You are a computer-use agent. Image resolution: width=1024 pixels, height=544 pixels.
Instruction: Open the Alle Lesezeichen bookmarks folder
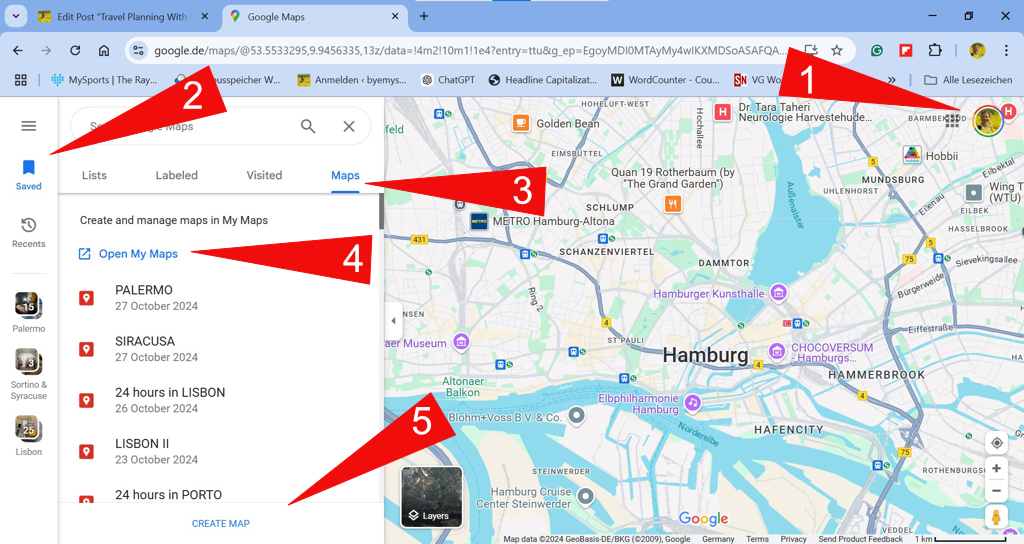point(968,80)
